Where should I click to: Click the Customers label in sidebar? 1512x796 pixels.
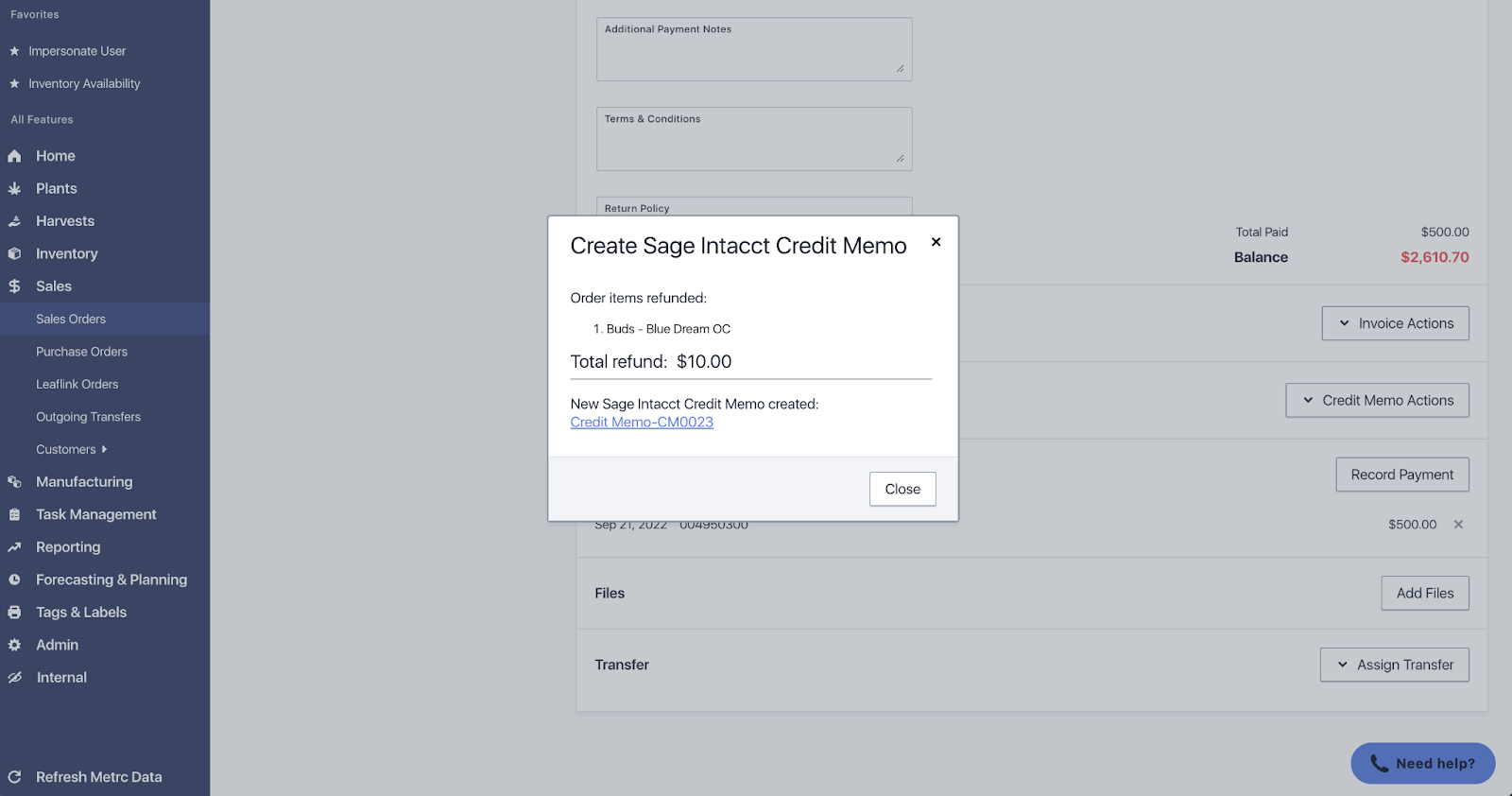pos(66,450)
